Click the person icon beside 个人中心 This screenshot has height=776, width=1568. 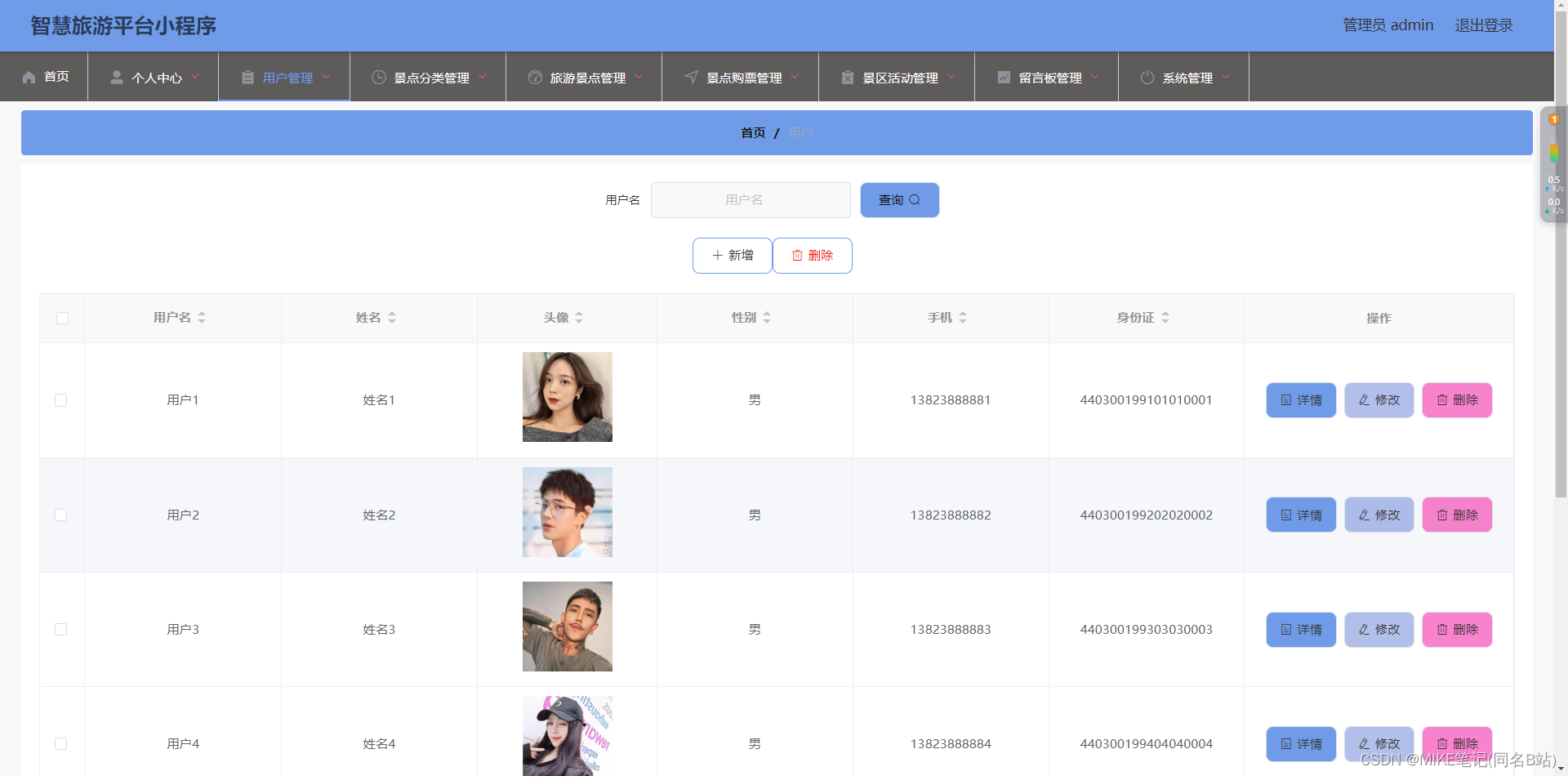click(x=117, y=78)
